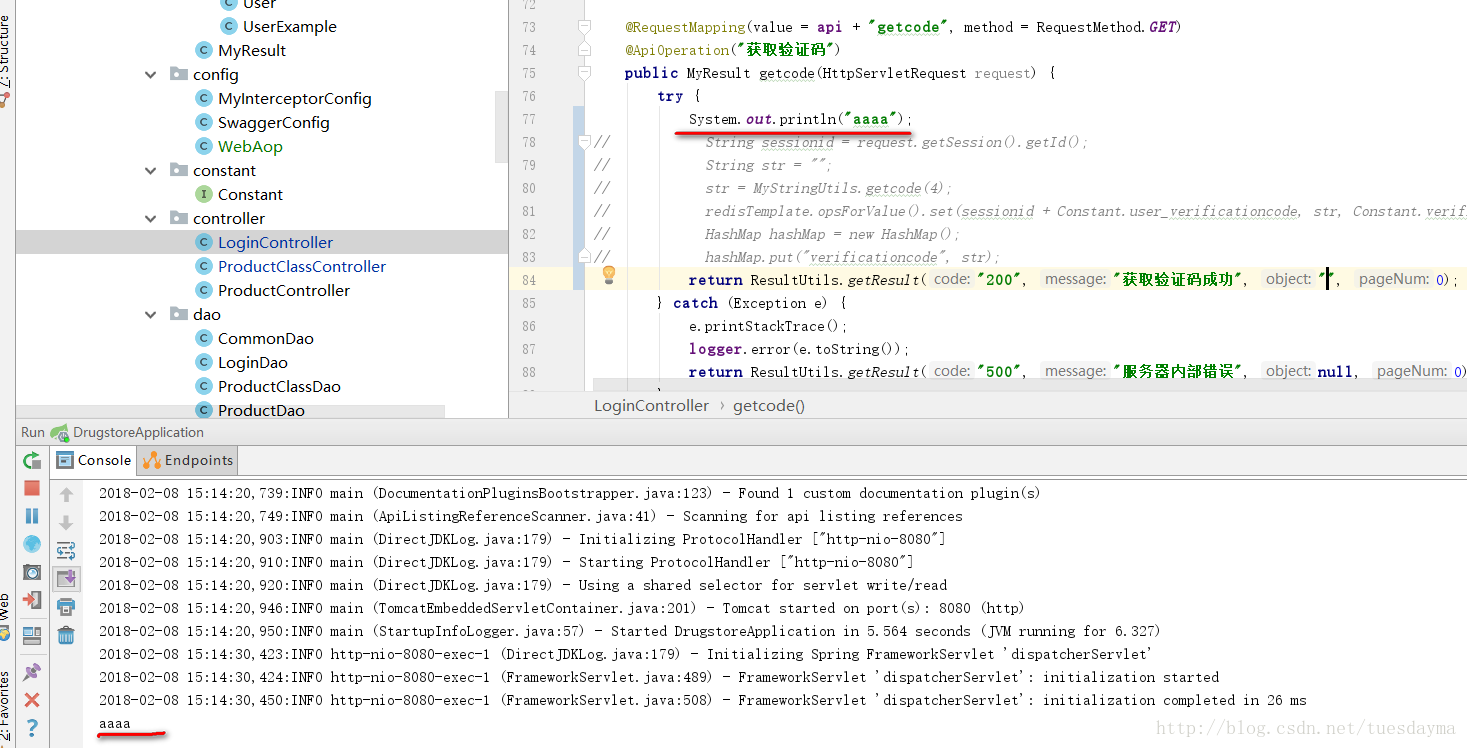
Task: Open ProductDao in the project tree
Action: coord(261,410)
